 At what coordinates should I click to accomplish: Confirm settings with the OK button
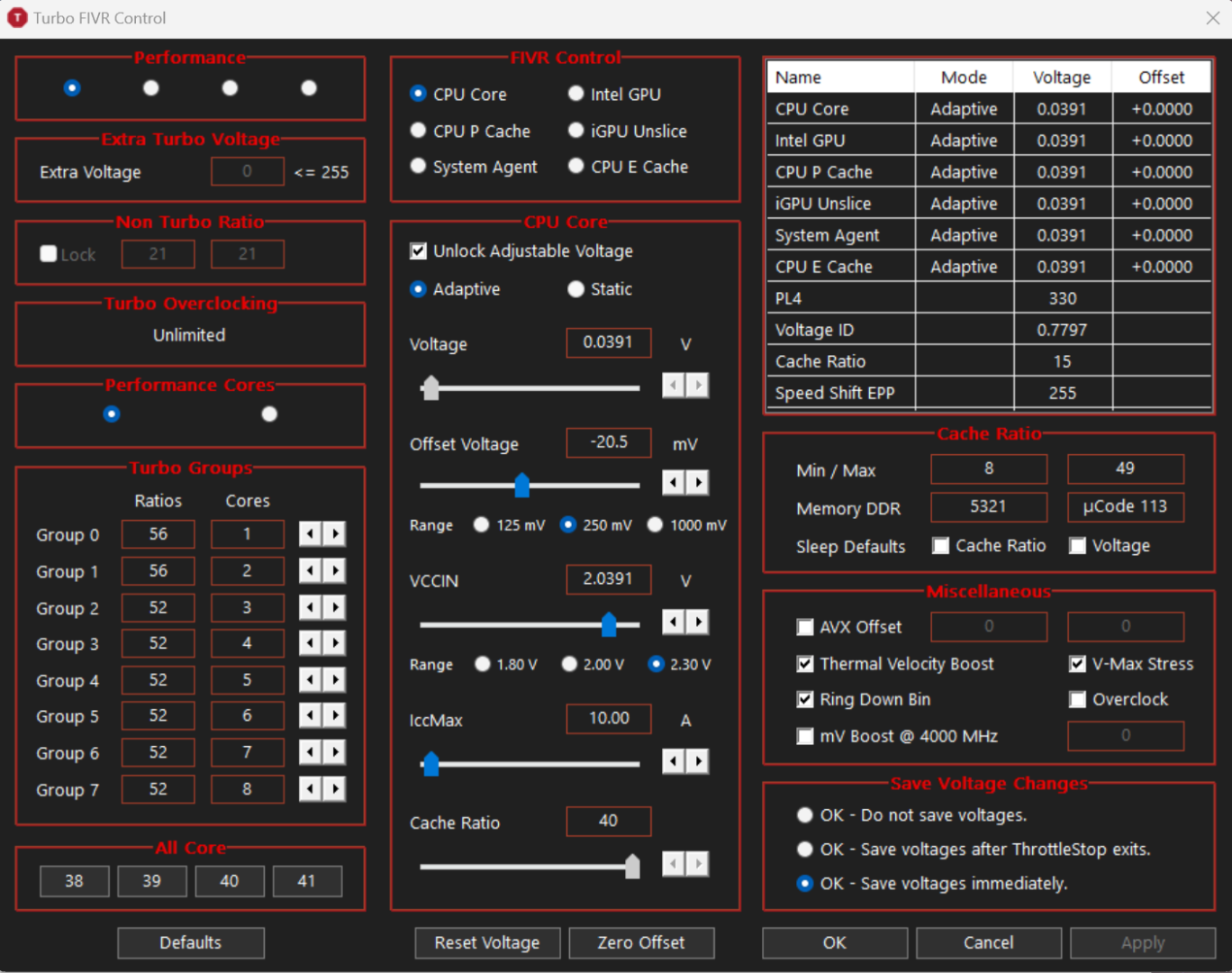pos(835,943)
